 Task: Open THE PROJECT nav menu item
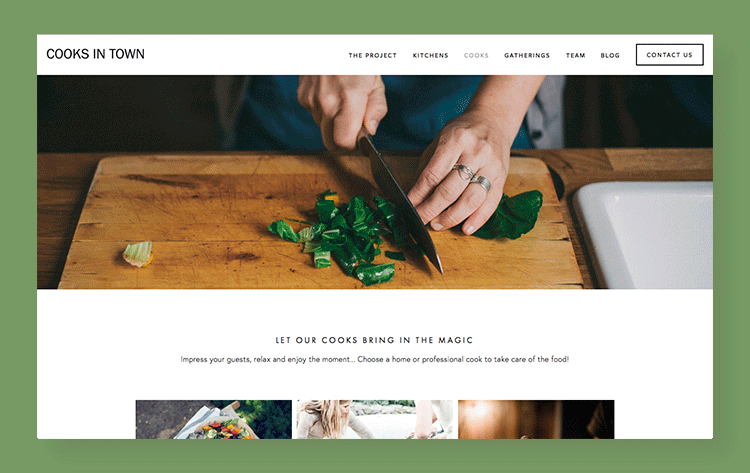click(373, 55)
